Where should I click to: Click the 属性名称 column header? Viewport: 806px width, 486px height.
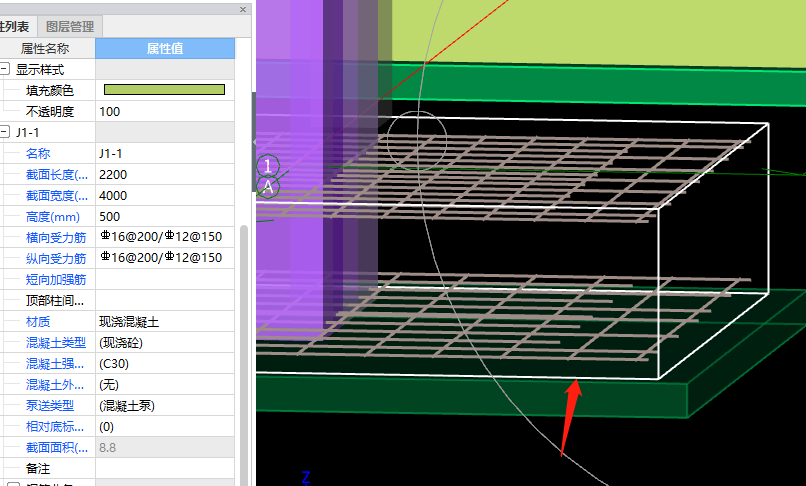click(45, 48)
